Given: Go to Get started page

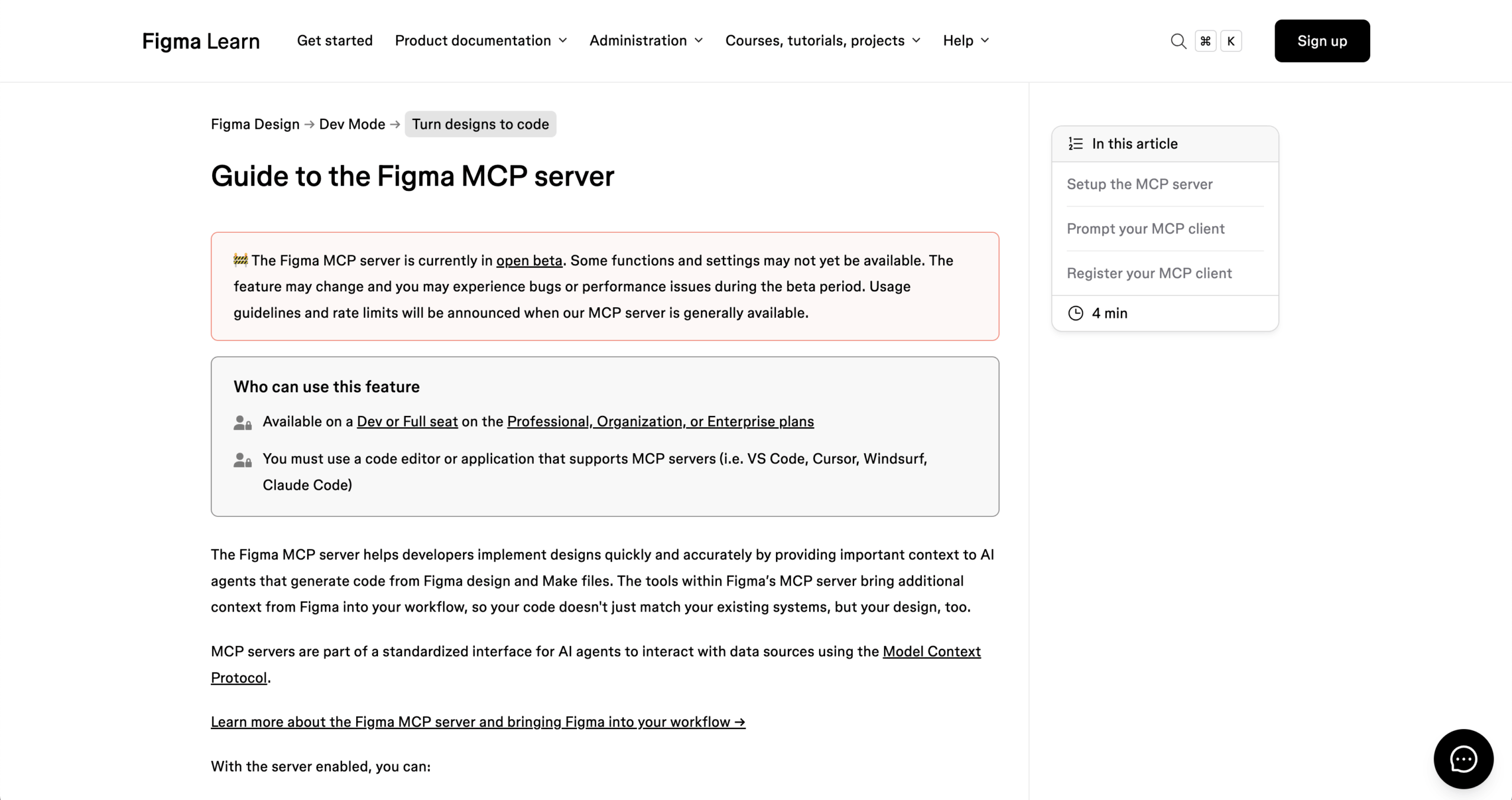Looking at the screenshot, I should click(334, 40).
